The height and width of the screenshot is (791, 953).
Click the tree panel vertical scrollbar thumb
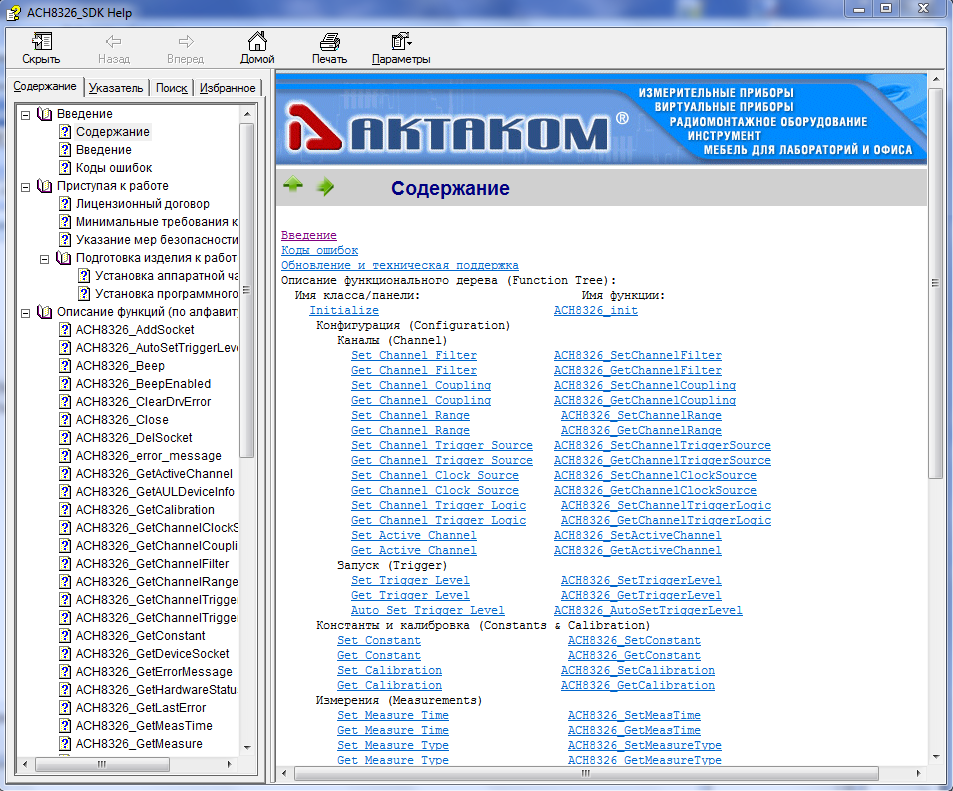[x=247, y=289]
